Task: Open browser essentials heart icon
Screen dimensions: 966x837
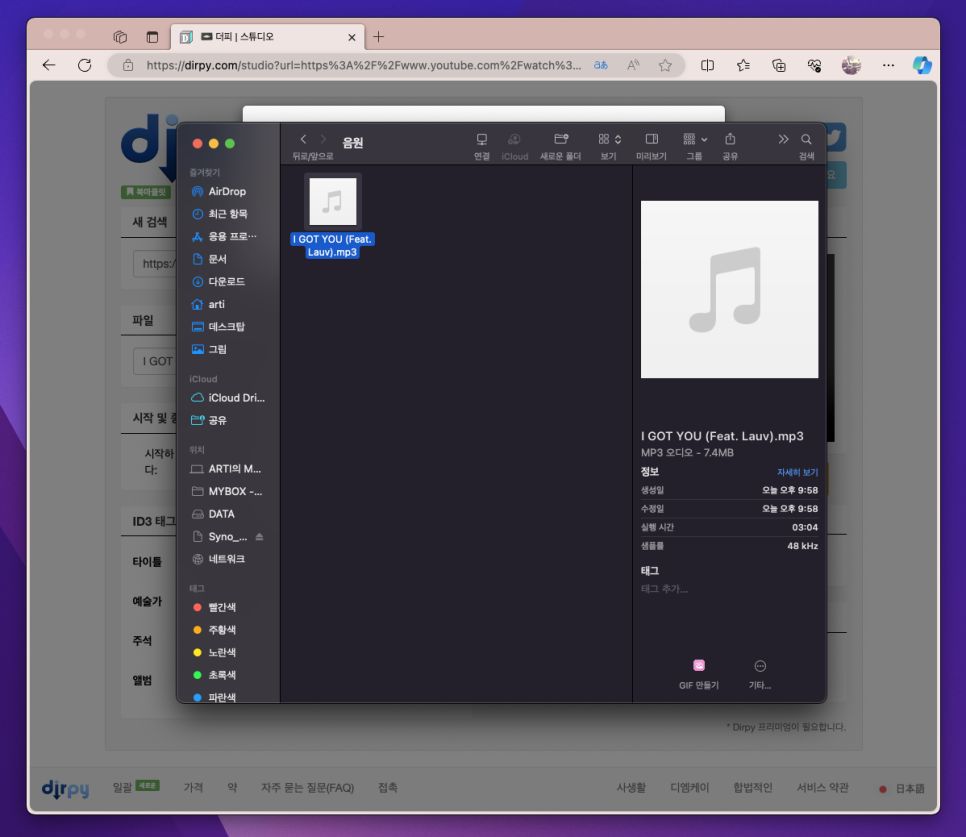Action: coord(814,65)
